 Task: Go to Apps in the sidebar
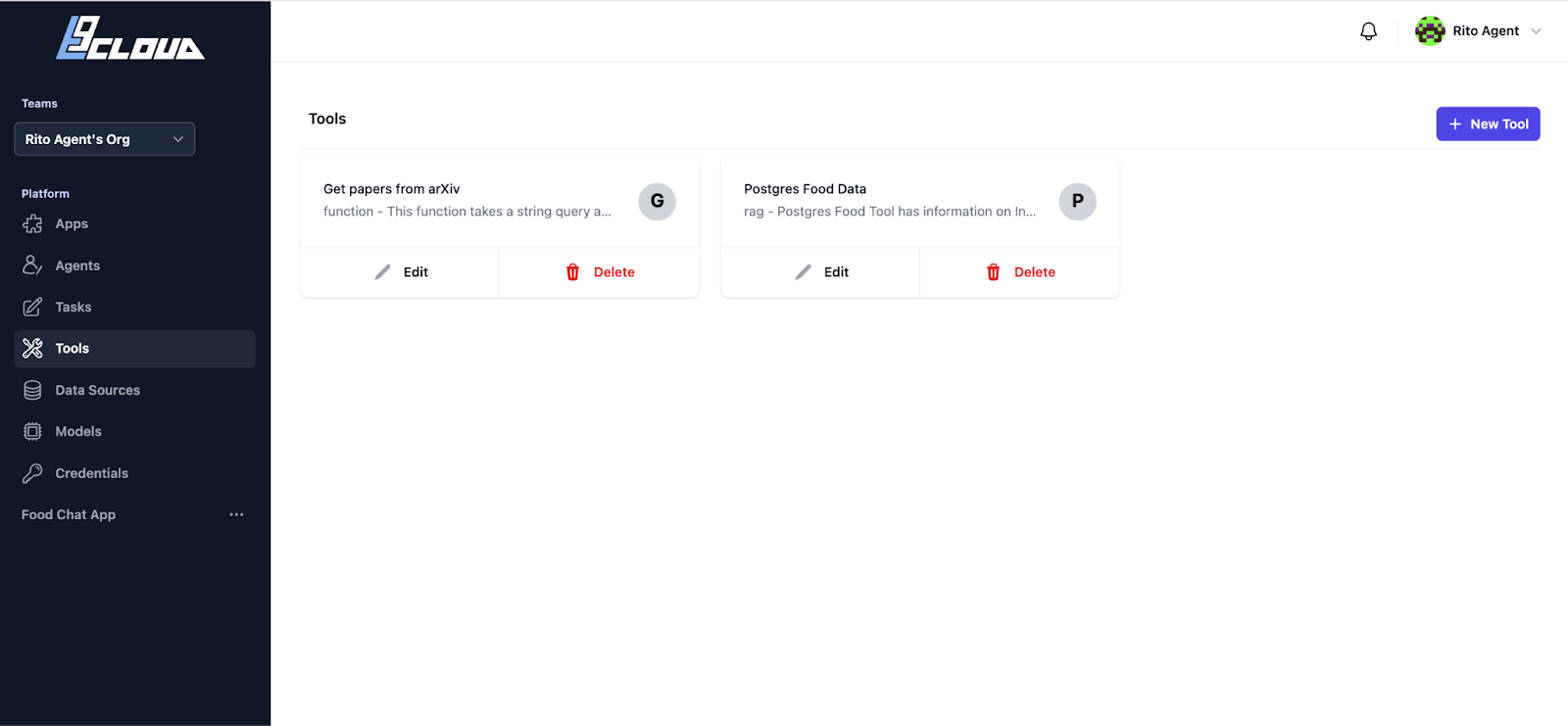pos(134,224)
